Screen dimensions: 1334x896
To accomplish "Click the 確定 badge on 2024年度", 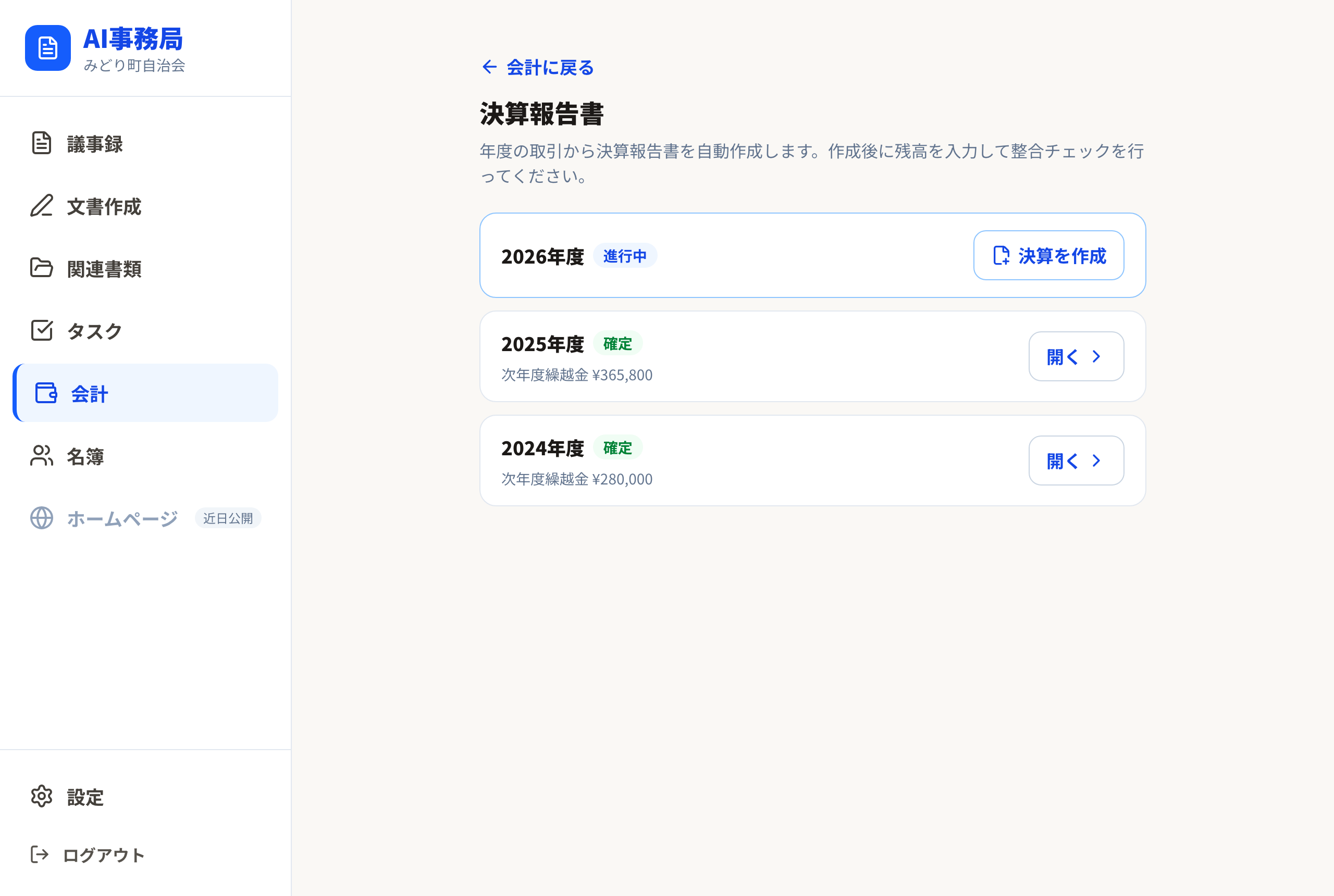I will coord(618,447).
